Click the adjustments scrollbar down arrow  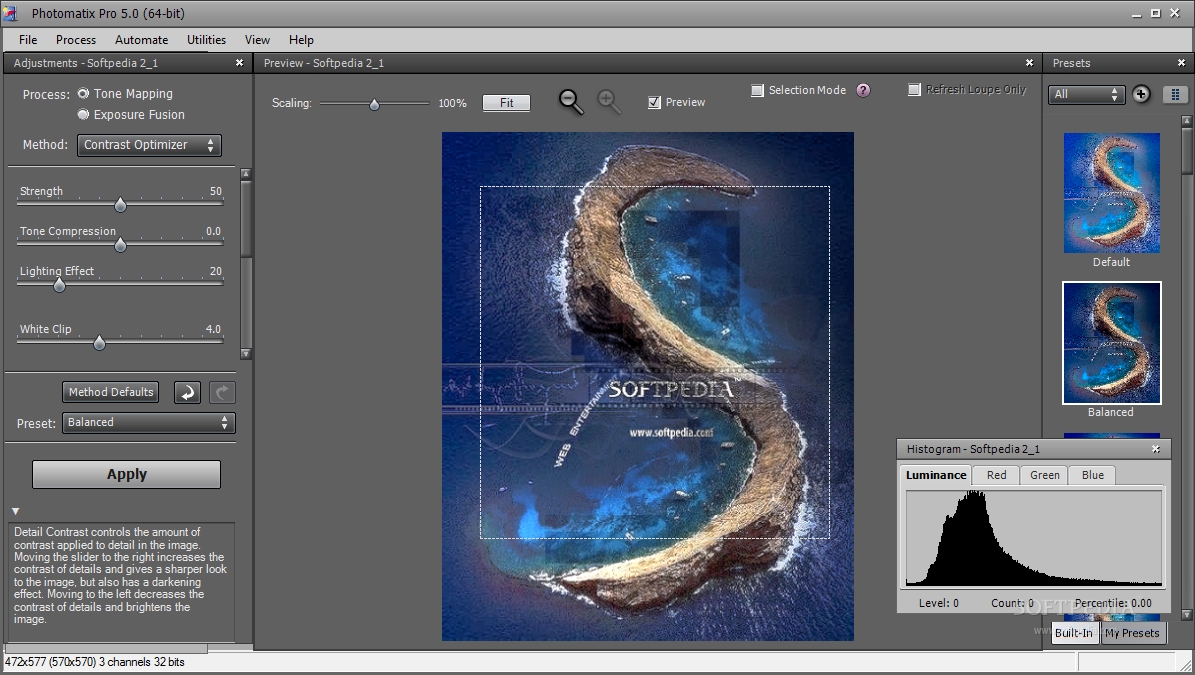click(245, 353)
